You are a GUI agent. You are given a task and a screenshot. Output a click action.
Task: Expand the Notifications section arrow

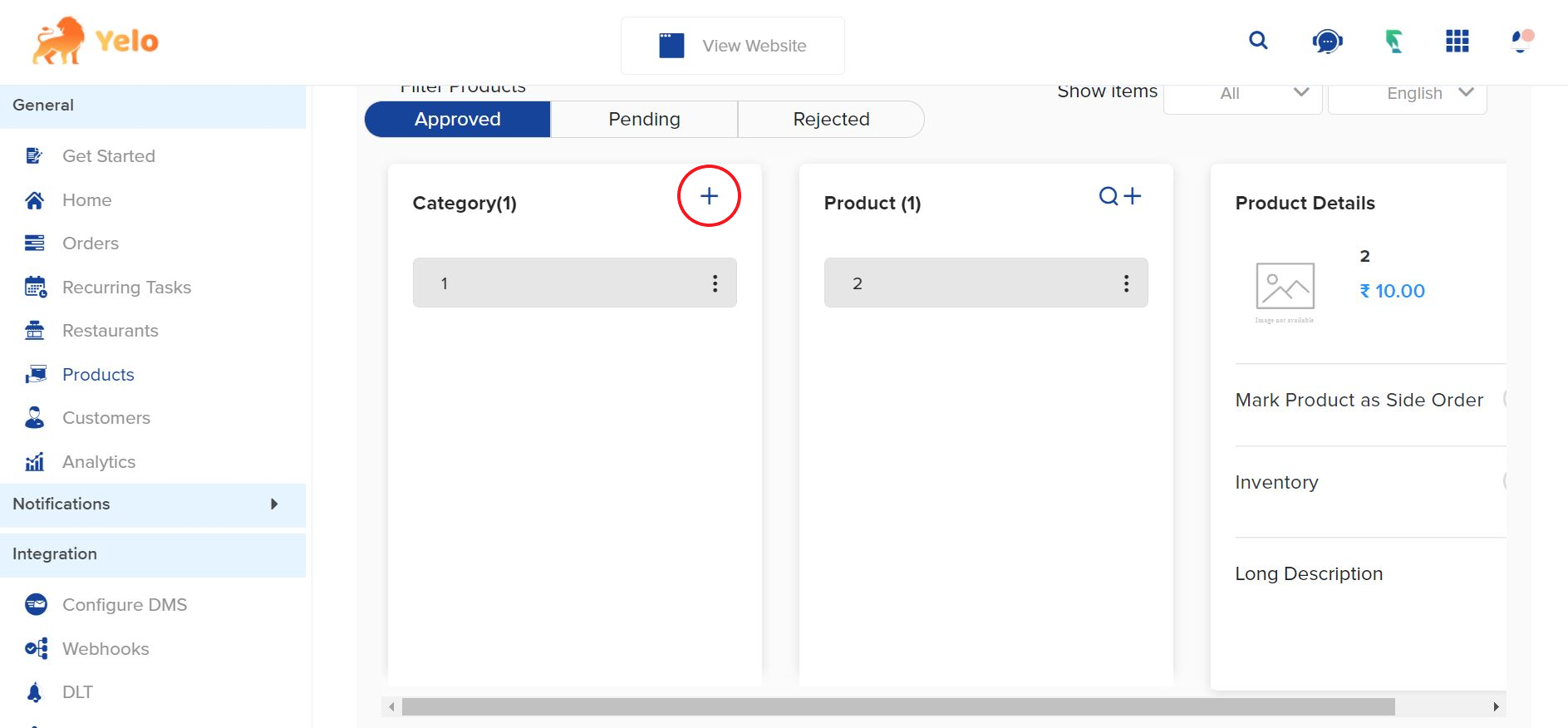click(x=274, y=504)
